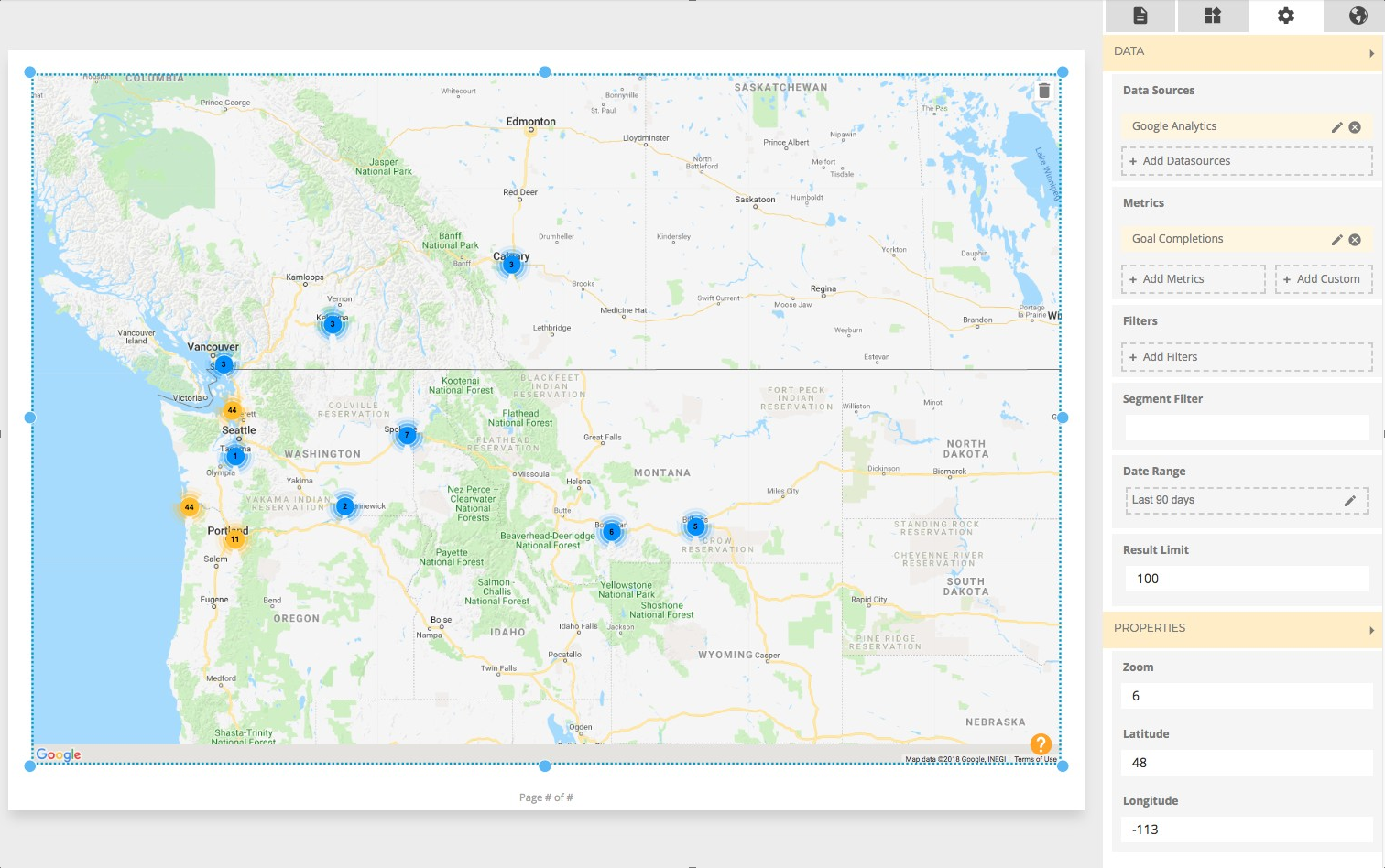Click the Data Sources heading
This screenshot has height=868, width=1385.
[1159, 91]
